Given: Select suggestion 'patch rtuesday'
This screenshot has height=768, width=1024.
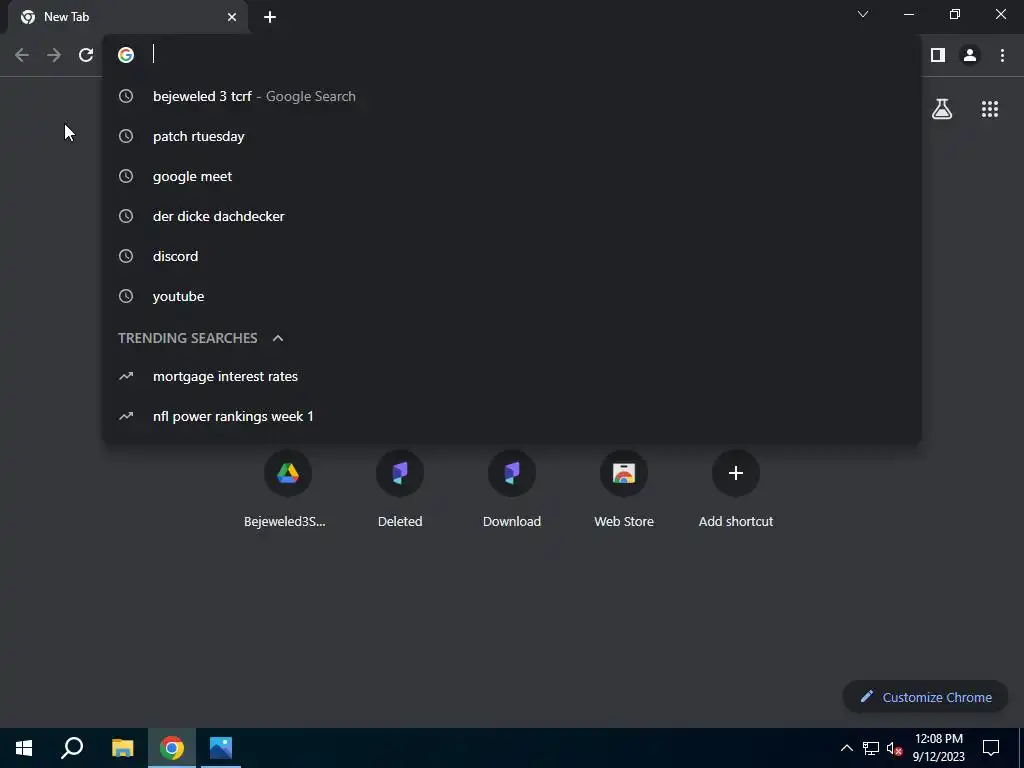Looking at the screenshot, I should [512, 136].
